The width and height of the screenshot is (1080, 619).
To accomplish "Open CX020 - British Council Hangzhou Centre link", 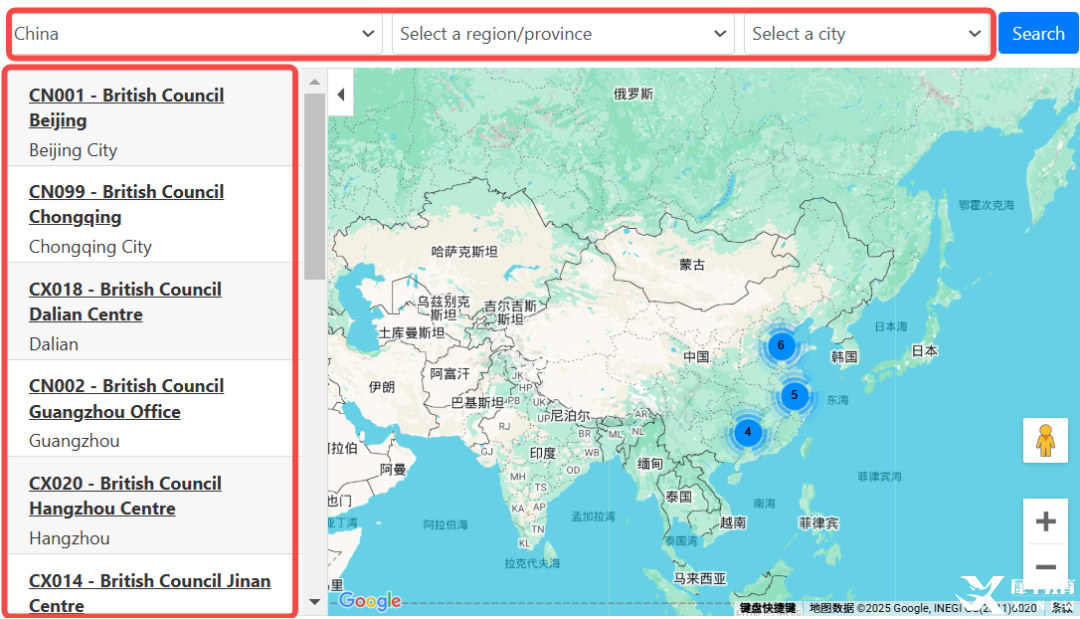I will [x=125, y=496].
